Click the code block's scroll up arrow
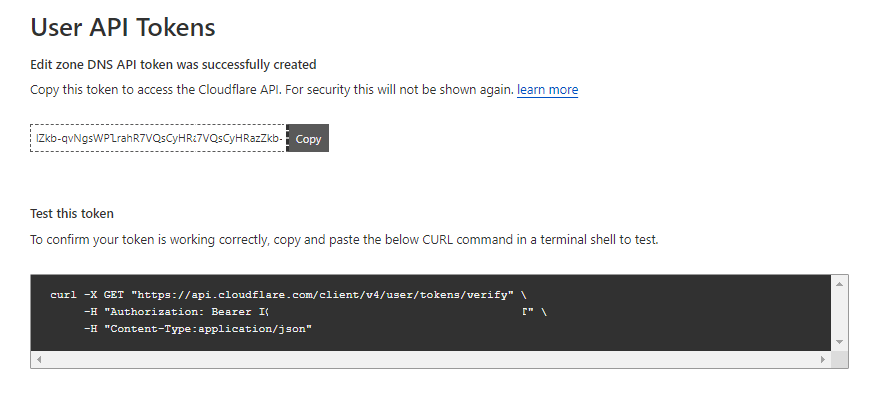This screenshot has height=403, width=874. (839, 283)
